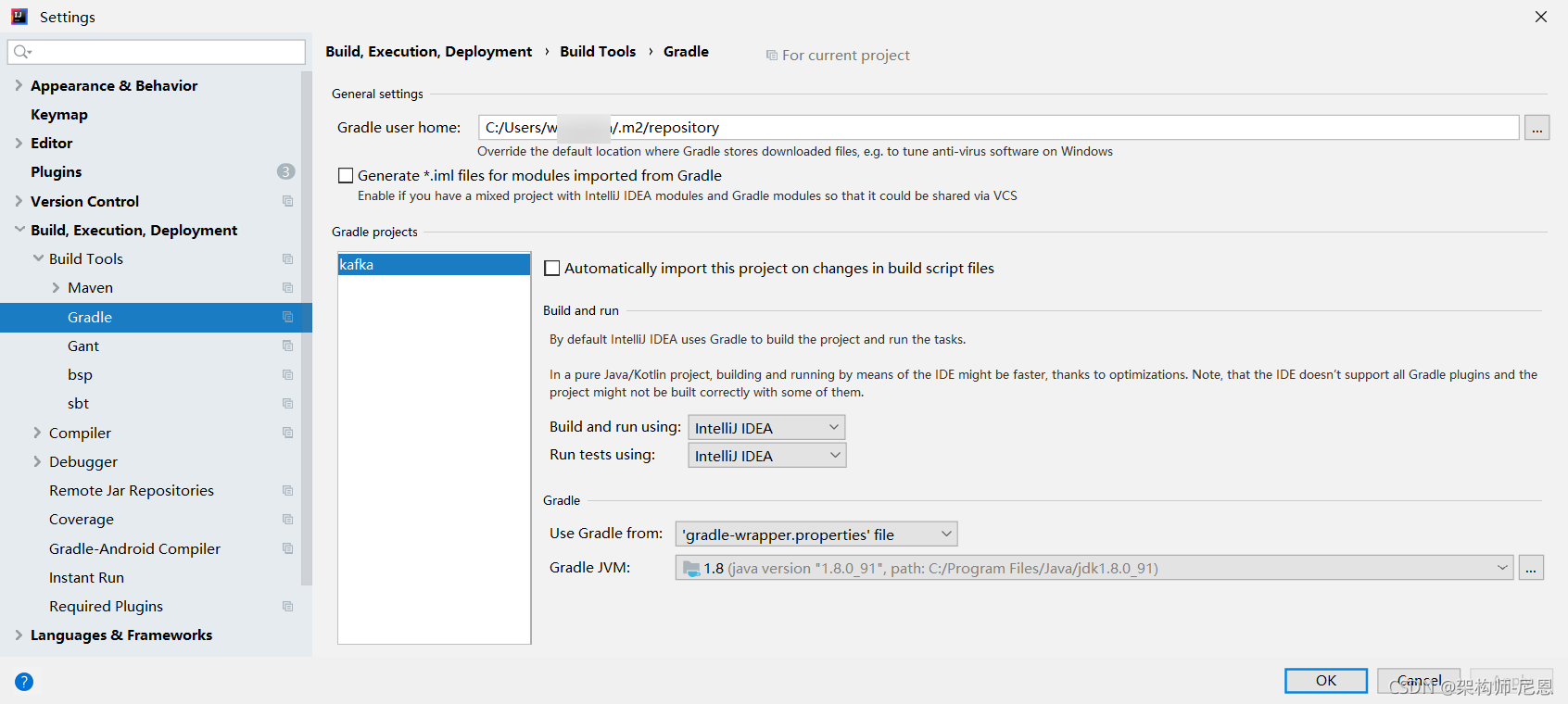The width and height of the screenshot is (1568, 704).
Task: Open Coverage settings page
Action: (x=82, y=520)
